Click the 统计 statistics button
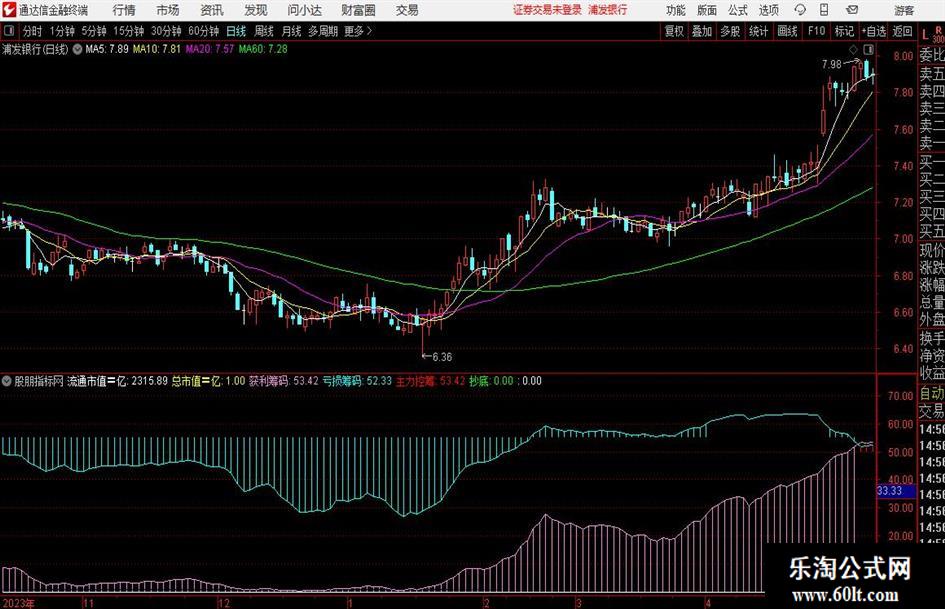The height and width of the screenshot is (609, 945). (758, 31)
